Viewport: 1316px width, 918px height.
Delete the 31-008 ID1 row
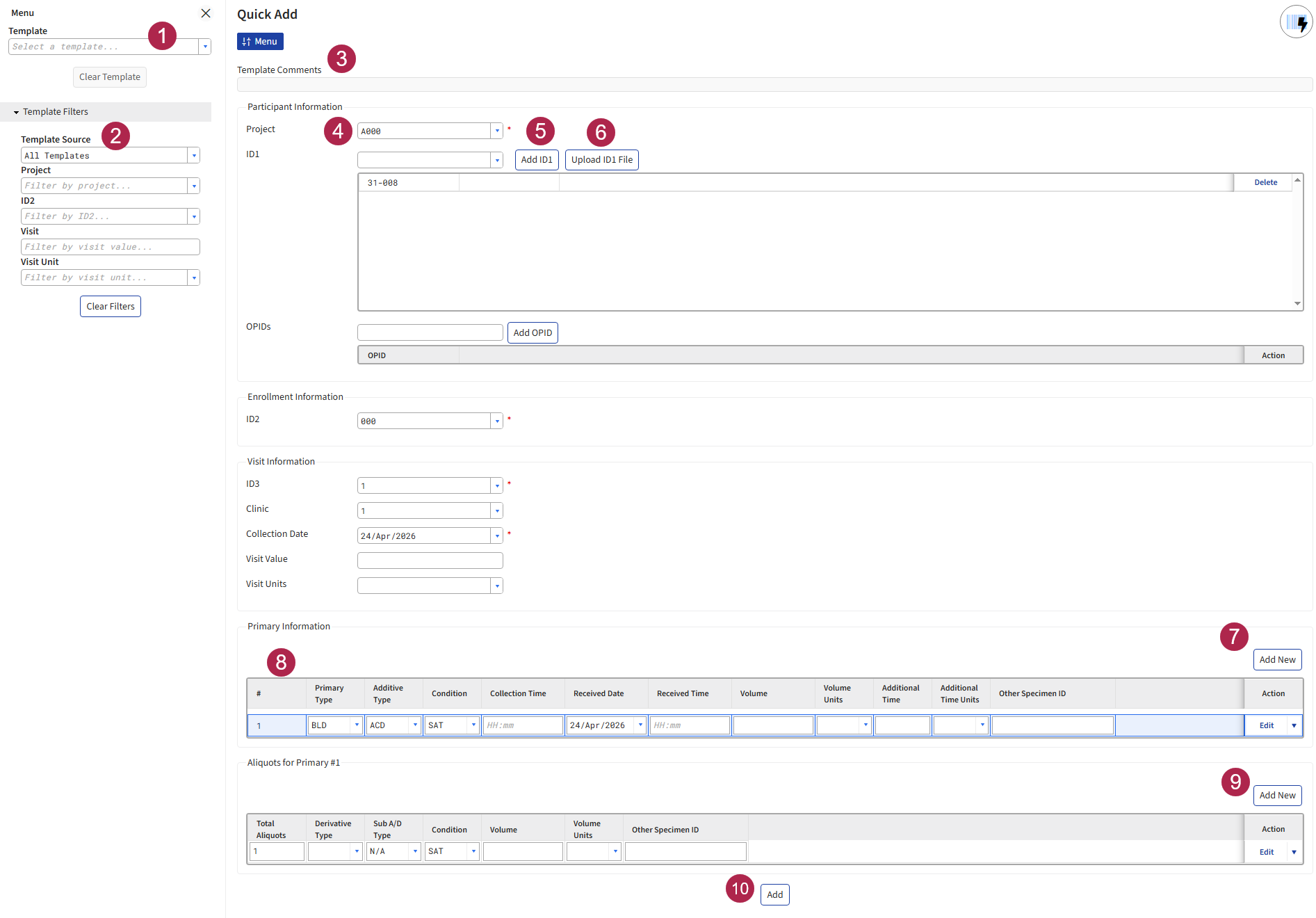(1265, 182)
